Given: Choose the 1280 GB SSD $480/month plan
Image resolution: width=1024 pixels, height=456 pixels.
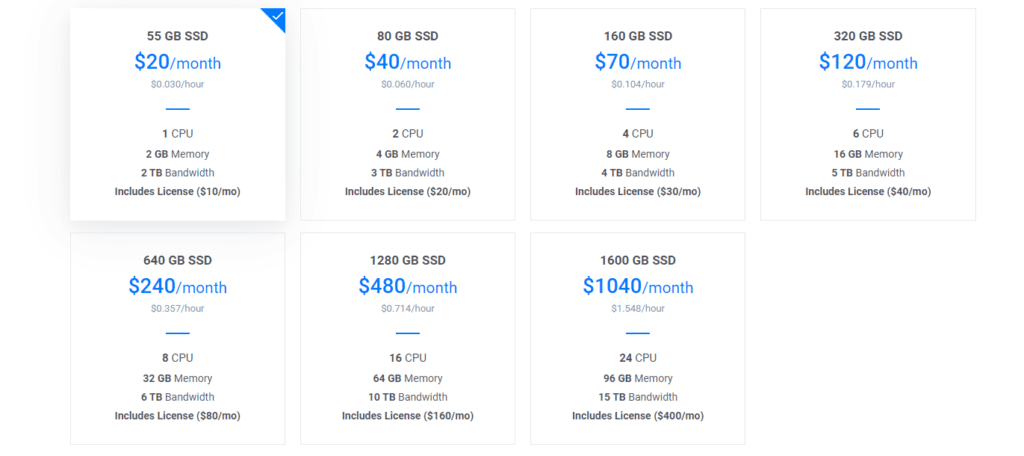Looking at the screenshot, I should point(408,338).
